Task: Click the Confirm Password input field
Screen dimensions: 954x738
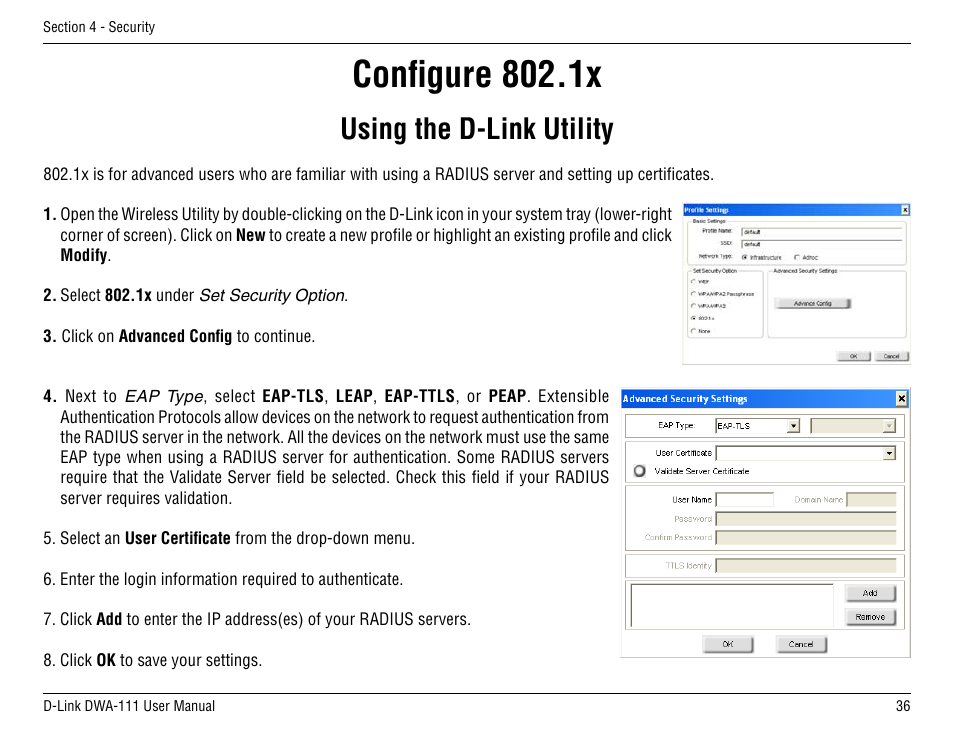Action: (806, 537)
